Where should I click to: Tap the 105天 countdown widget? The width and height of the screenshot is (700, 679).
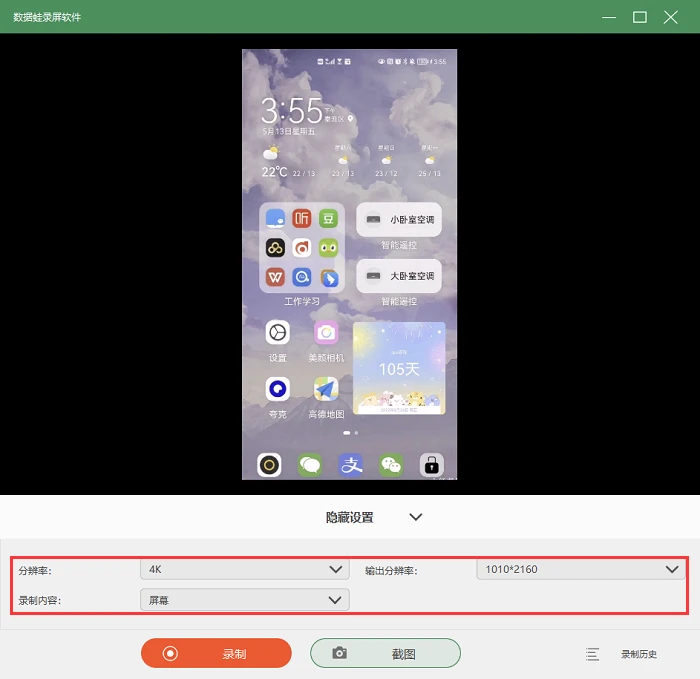[399, 369]
